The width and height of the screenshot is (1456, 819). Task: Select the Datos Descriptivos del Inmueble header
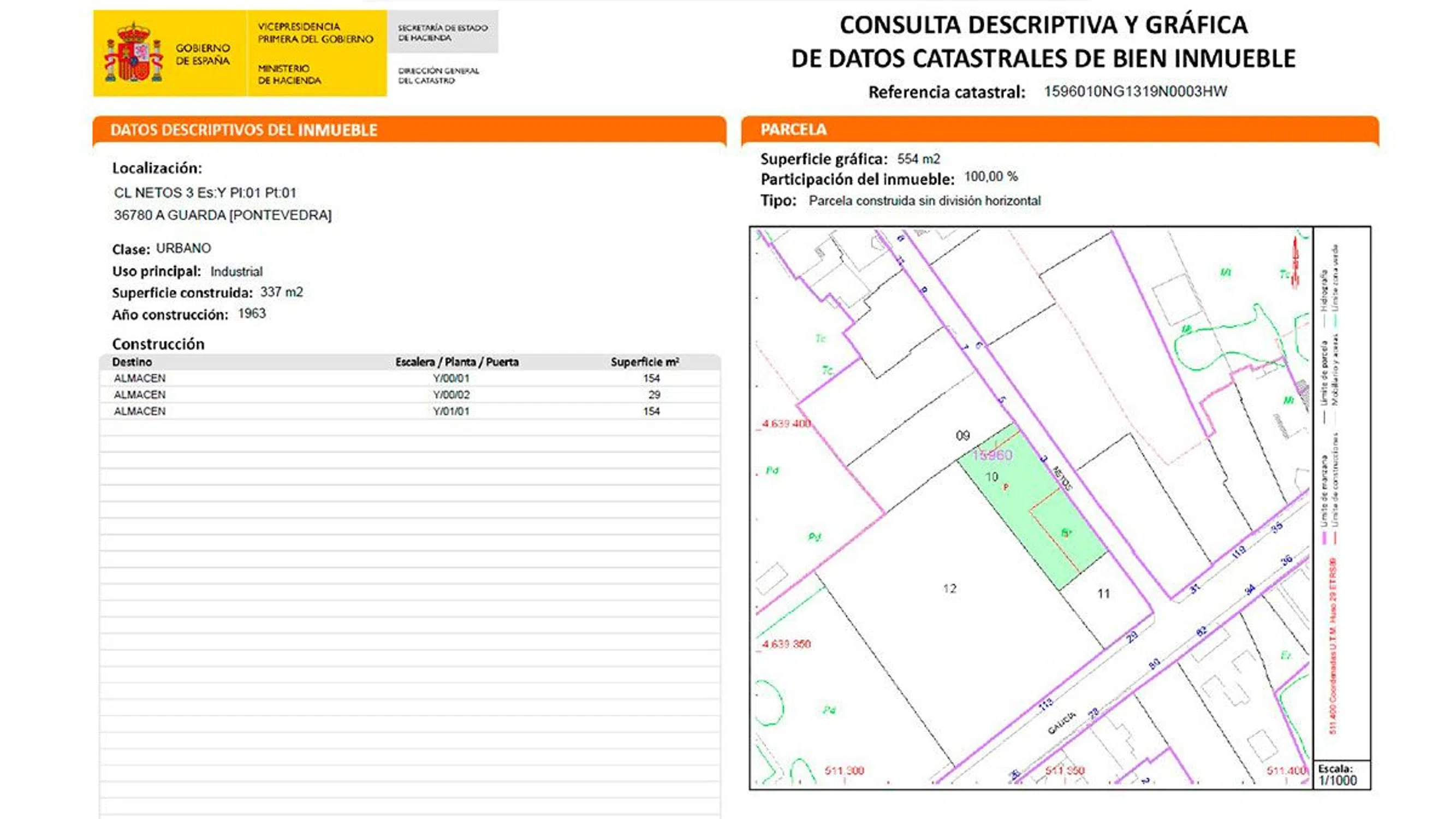[x=243, y=130]
